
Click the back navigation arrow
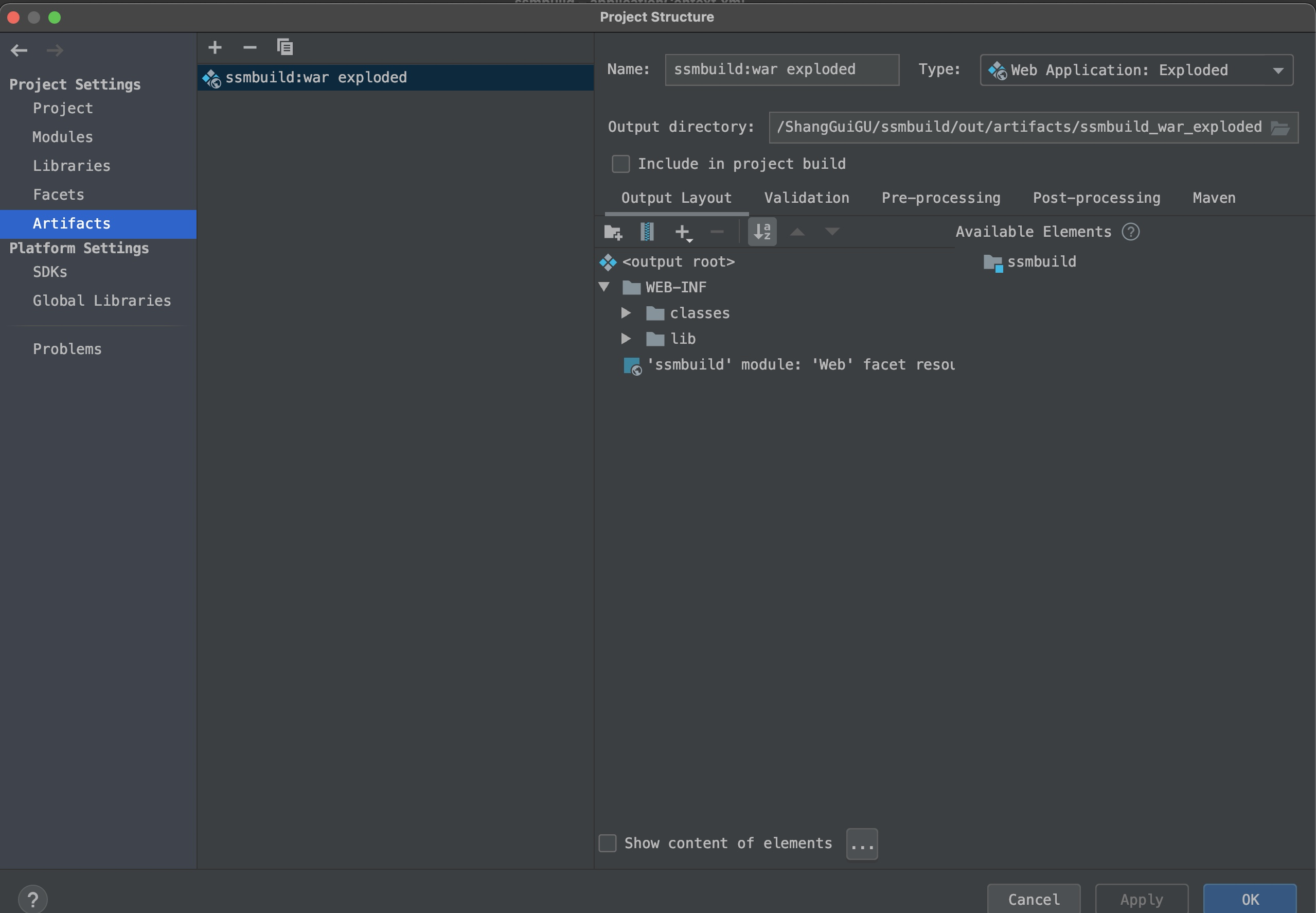point(19,50)
